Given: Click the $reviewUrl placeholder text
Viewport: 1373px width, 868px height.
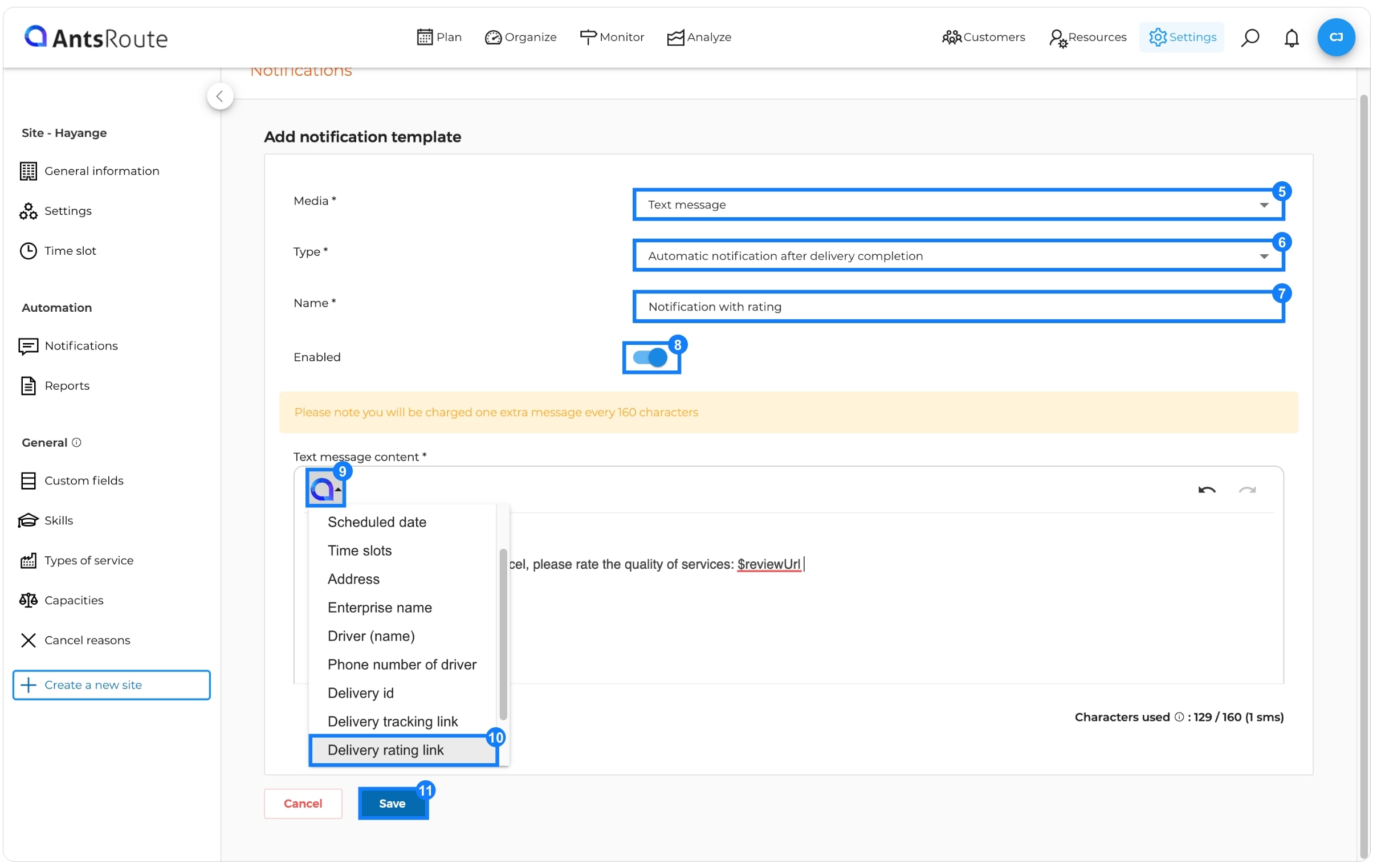Looking at the screenshot, I should tap(769, 564).
